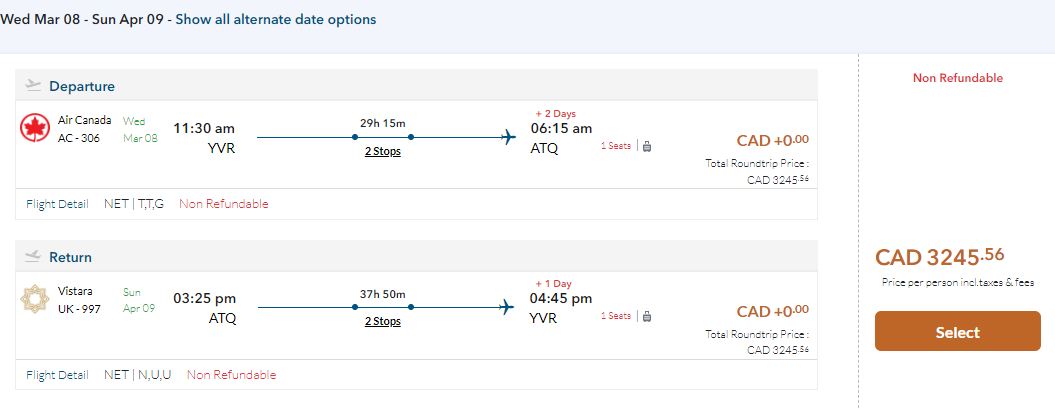Click the baggage icon on return flight
The height and width of the screenshot is (410, 1055).
click(647, 317)
